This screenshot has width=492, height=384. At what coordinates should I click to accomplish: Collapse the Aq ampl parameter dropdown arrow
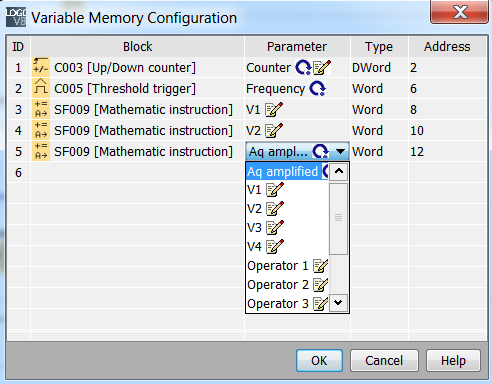[340, 152]
